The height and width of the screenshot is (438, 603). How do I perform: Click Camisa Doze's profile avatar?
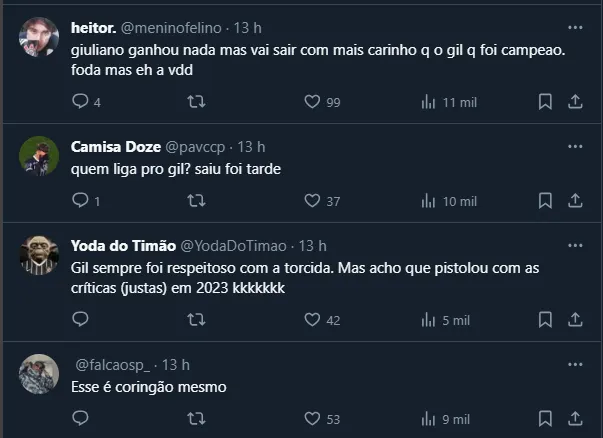point(39,155)
